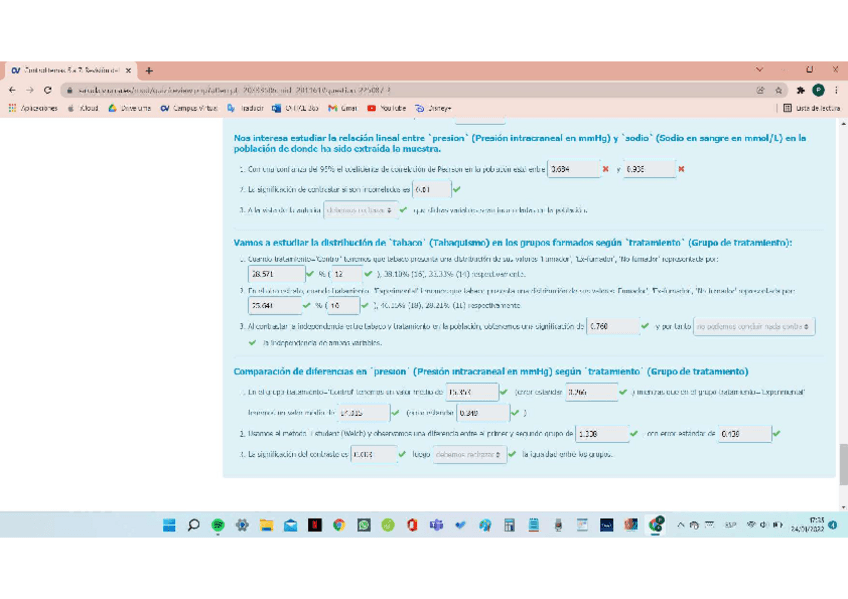Open the browser extensions puzzle icon
Image resolution: width=848 pixels, height=599 pixels.
coord(800,90)
